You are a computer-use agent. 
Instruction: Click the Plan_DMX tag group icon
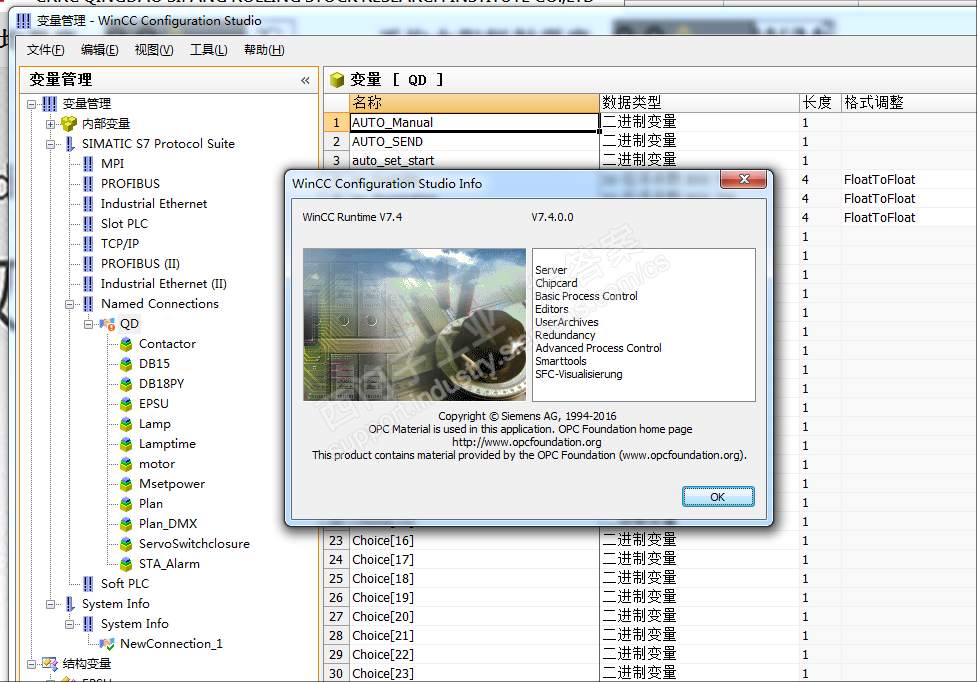point(126,524)
